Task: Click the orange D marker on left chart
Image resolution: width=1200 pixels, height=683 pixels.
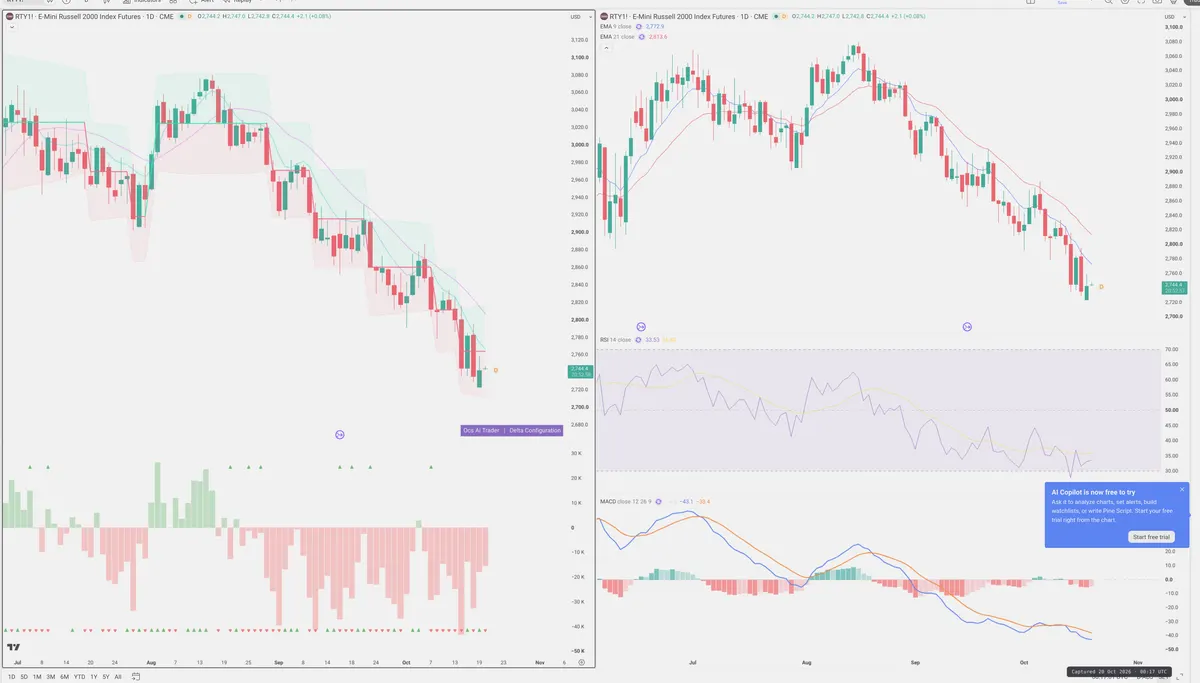Action: point(496,371)
